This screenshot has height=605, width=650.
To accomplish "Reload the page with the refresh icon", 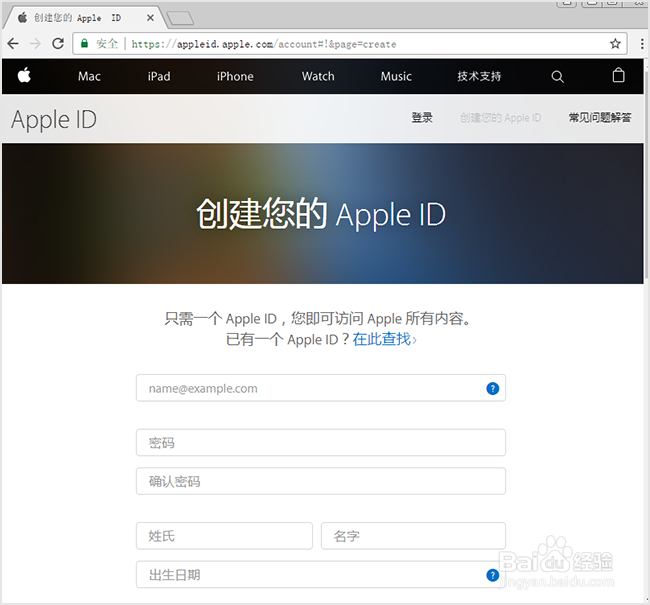I will 58,43.
